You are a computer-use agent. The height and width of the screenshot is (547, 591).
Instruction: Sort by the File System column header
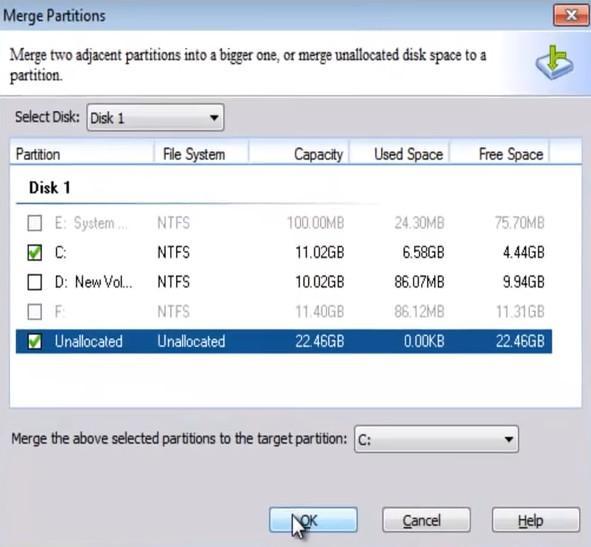pyautogui.click(x=201, y=154)
